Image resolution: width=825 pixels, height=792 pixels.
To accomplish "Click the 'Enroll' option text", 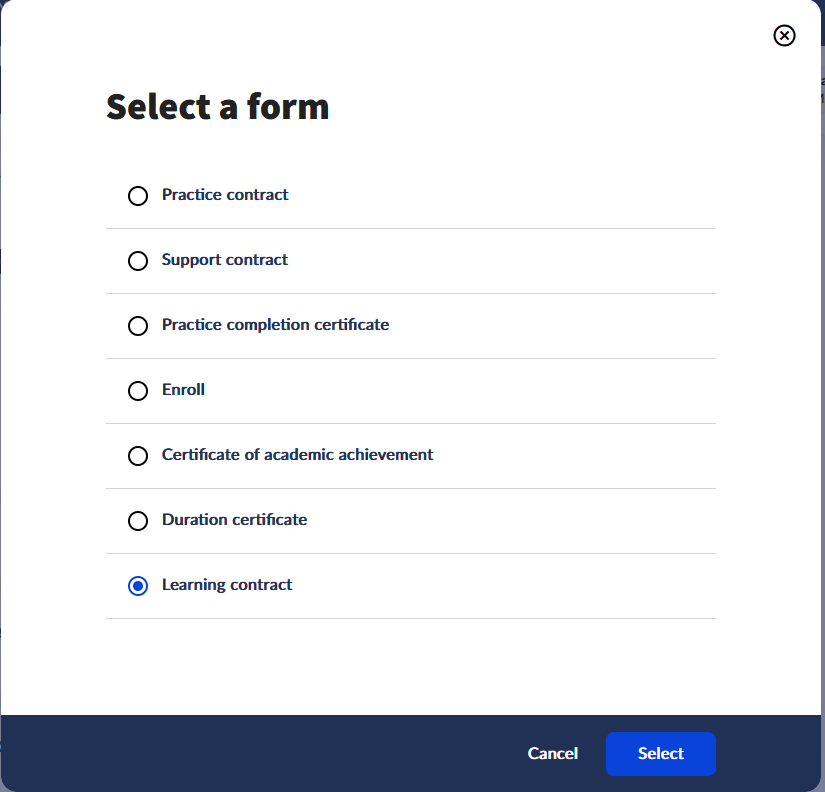I will click(183, 390).
